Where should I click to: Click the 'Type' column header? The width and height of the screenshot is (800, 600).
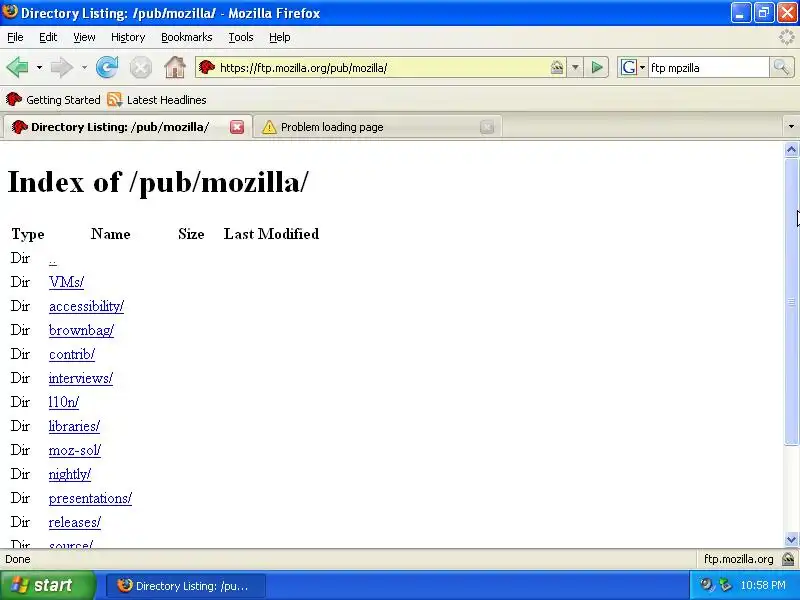(x=28, y=234)
